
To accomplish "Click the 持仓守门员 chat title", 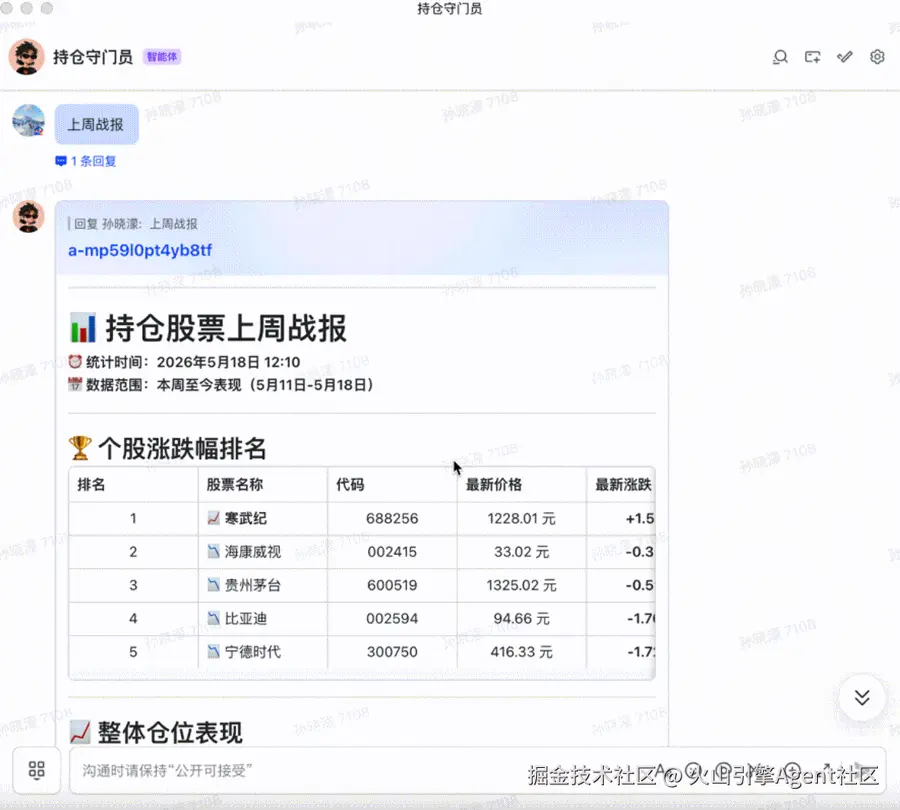I will (93, 57).
